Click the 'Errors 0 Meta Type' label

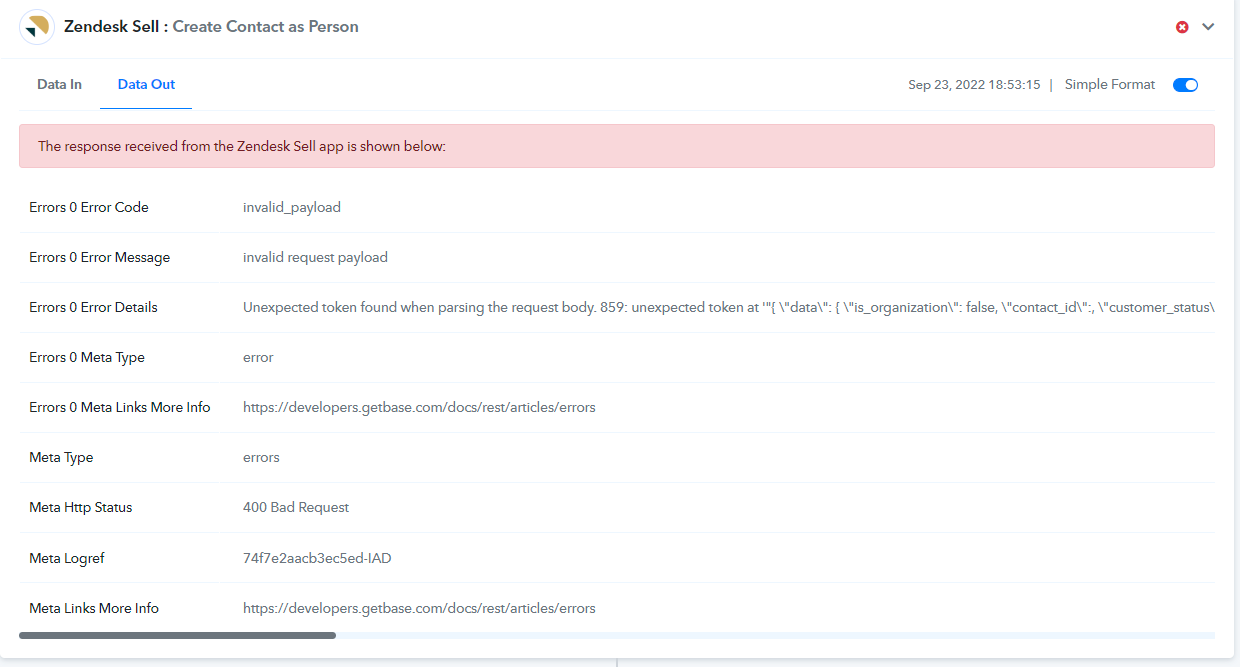point(87,357)
